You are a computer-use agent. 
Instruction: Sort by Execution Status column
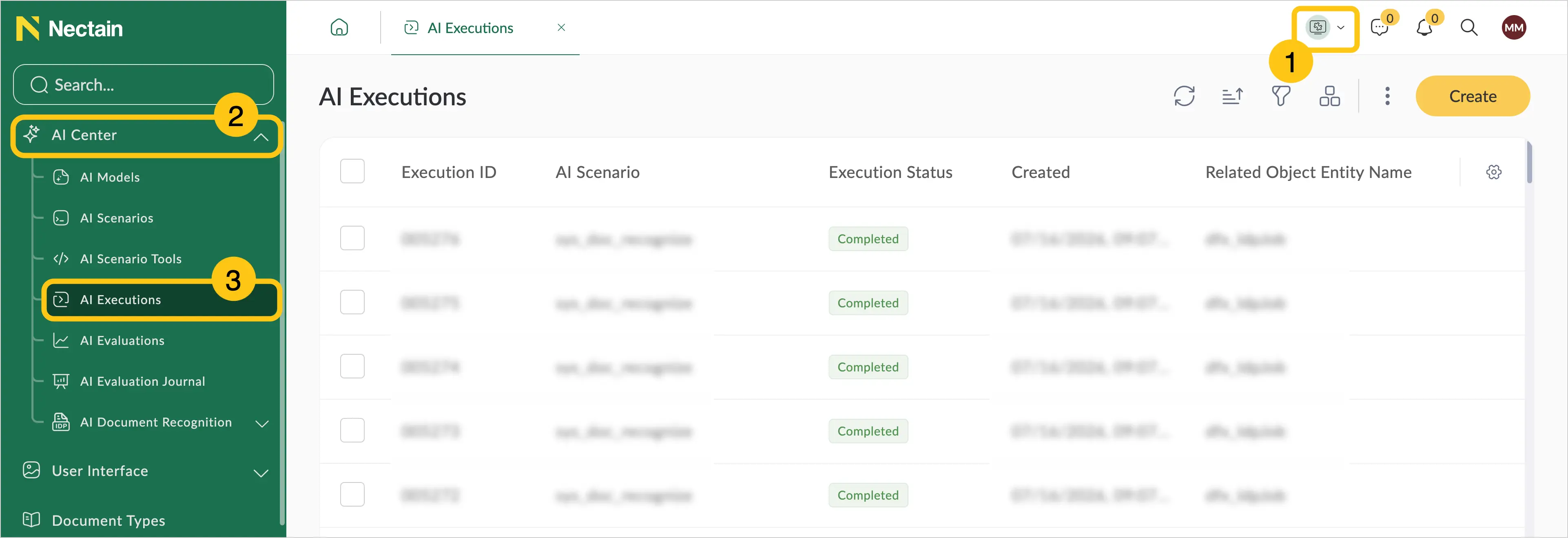890,172
